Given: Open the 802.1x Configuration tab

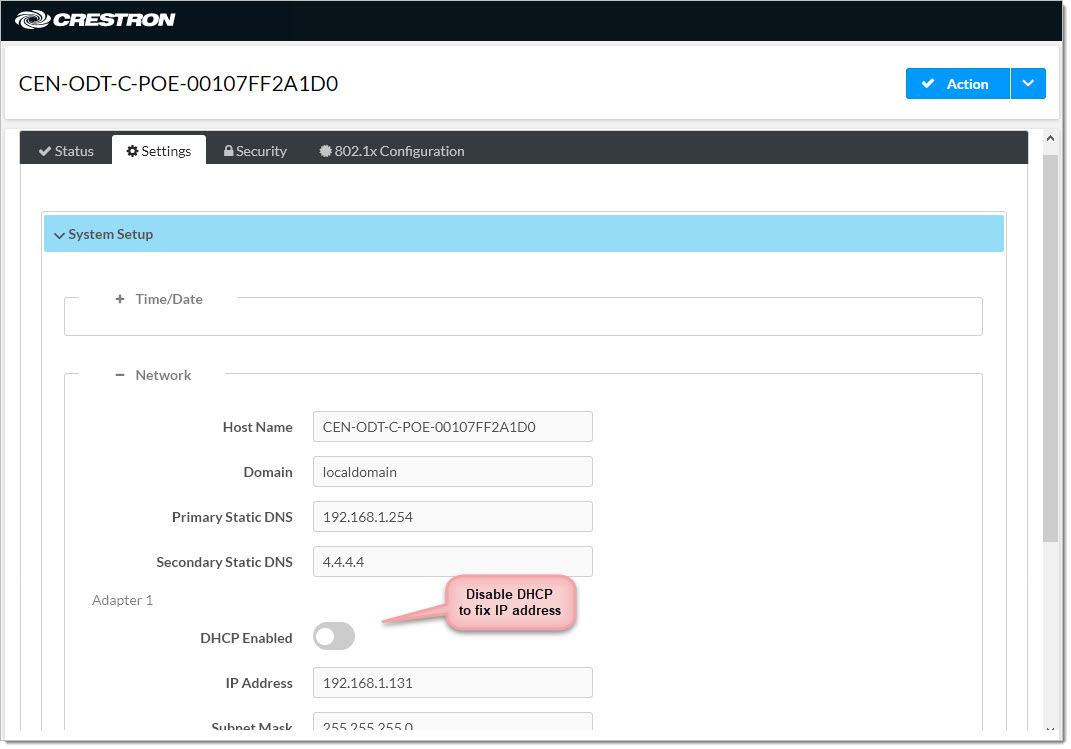Looking at the screenshot, I should click(x=392, y=151).
